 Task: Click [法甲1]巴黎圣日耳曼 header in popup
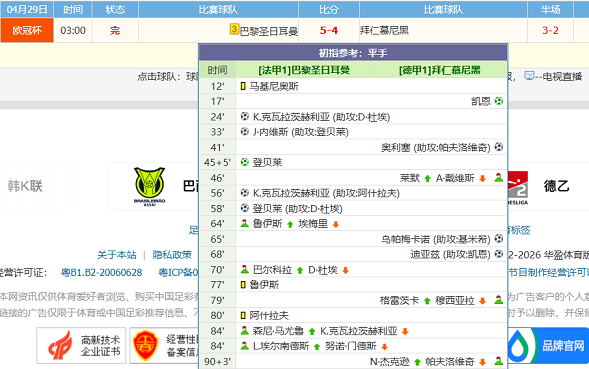coord(304,70)
